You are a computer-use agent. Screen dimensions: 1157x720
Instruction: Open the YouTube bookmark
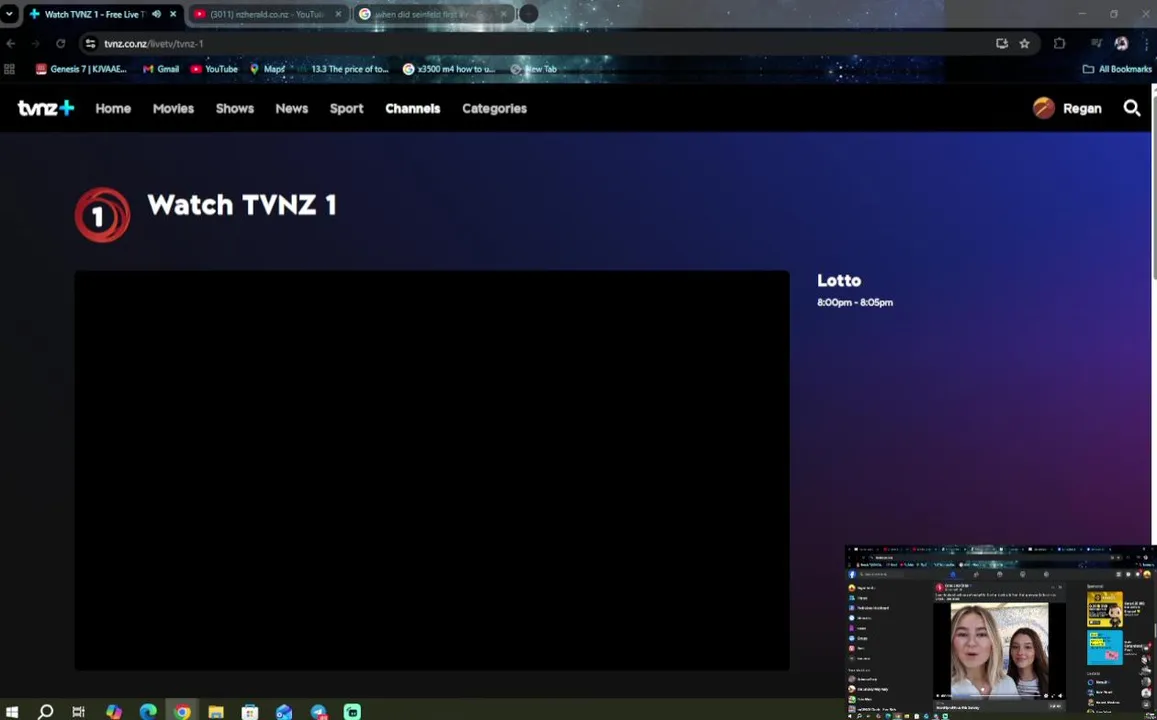point(214,69)
